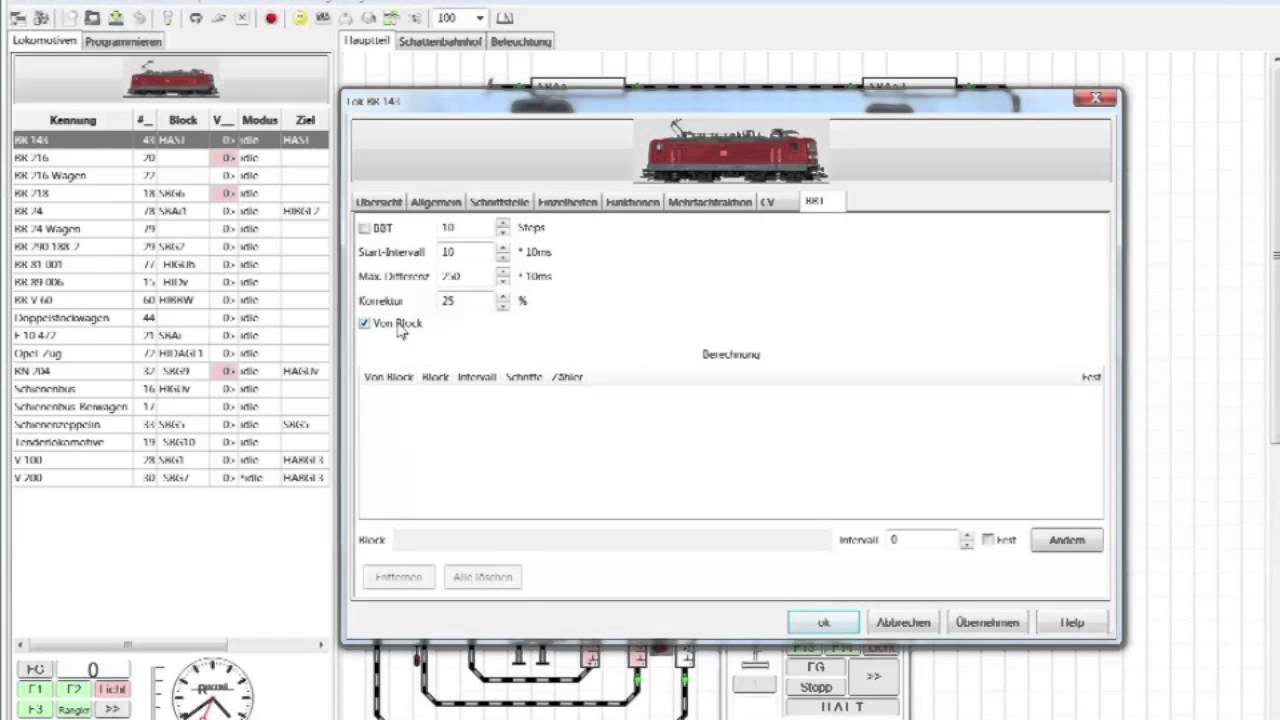Viewport: 1280px width, 720px height.
Task: Switch to the Allgemein tab
Action: coord(436,202)
